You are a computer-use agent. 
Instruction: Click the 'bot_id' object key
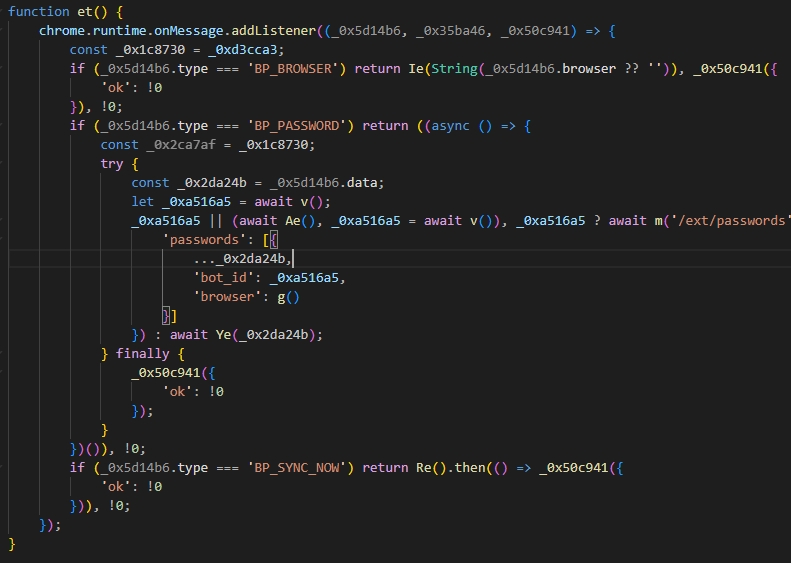coord(223,277)
